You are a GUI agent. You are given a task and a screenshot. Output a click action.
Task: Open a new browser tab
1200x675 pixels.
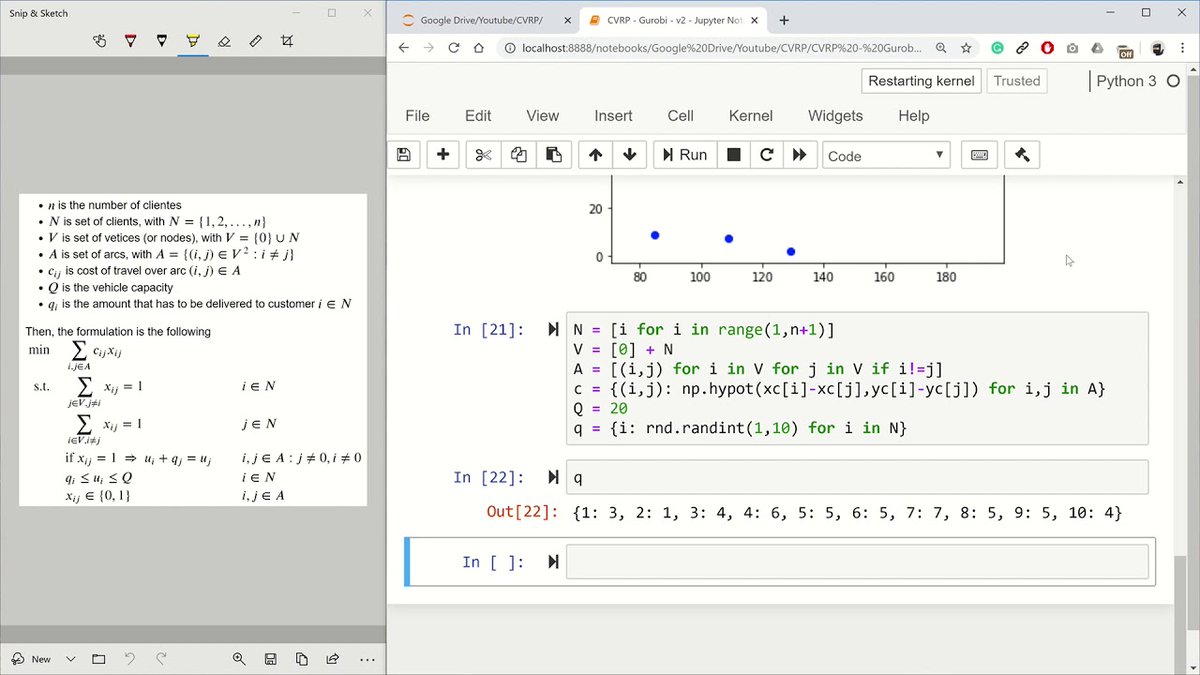pos(784,20)
